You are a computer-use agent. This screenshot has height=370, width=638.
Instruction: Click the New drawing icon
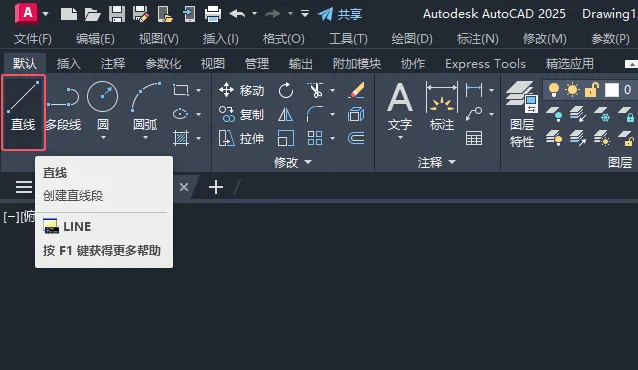click(69, 14)
